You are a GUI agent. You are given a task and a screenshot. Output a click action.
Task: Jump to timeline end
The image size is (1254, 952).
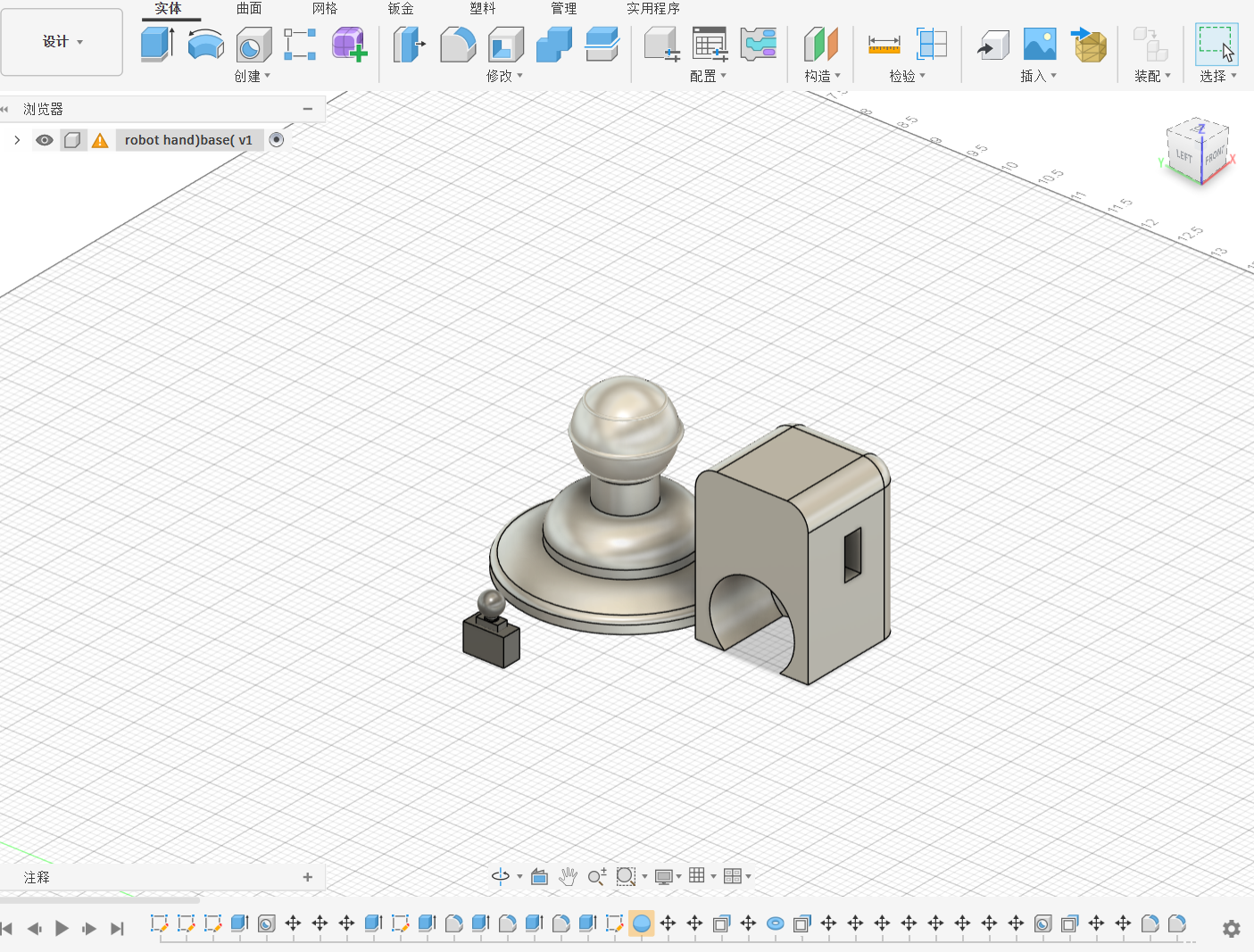(117, 928)
